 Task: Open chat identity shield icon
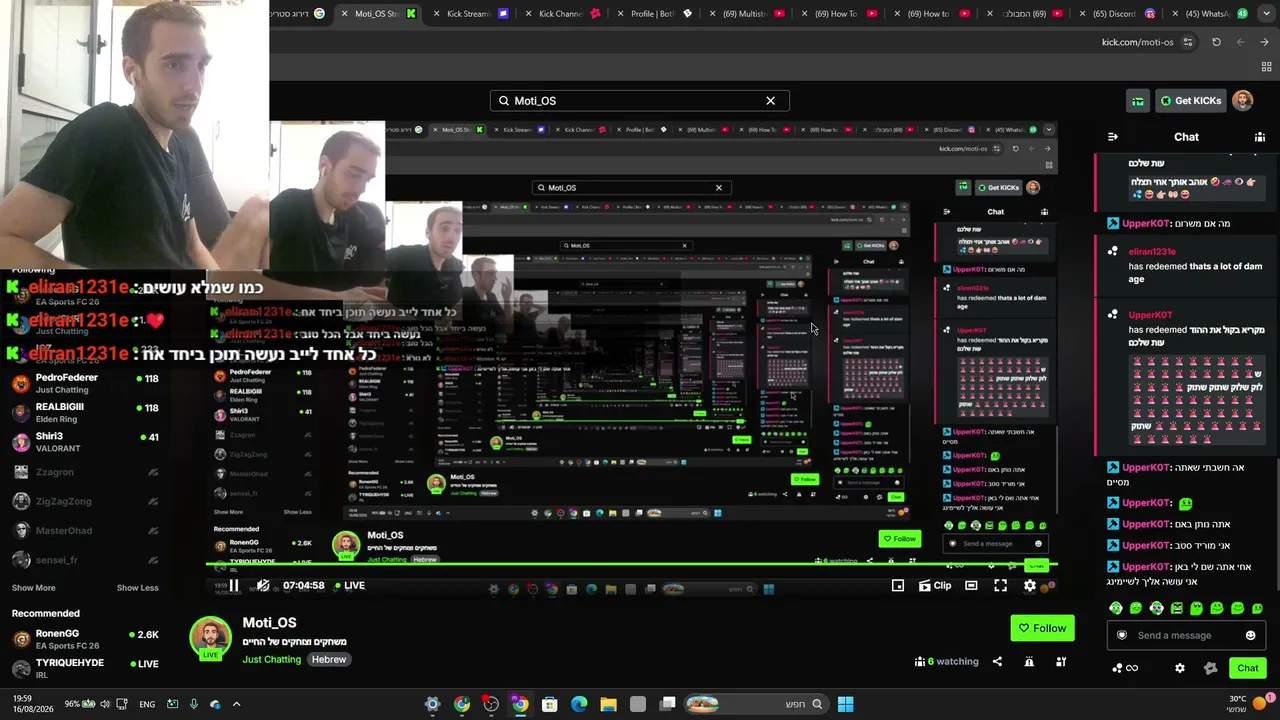pos(1122,636)
